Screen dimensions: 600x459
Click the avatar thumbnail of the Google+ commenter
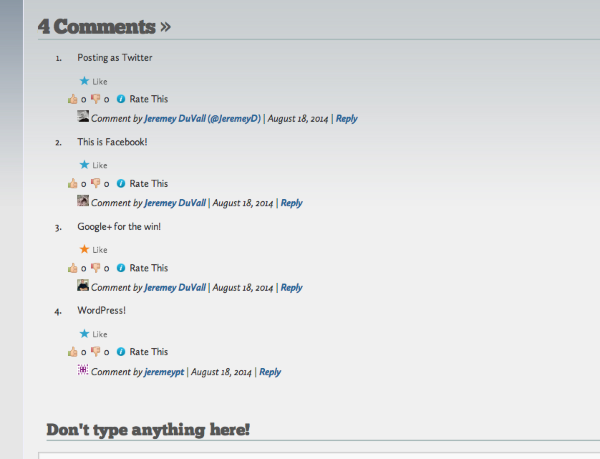point(83,286)
